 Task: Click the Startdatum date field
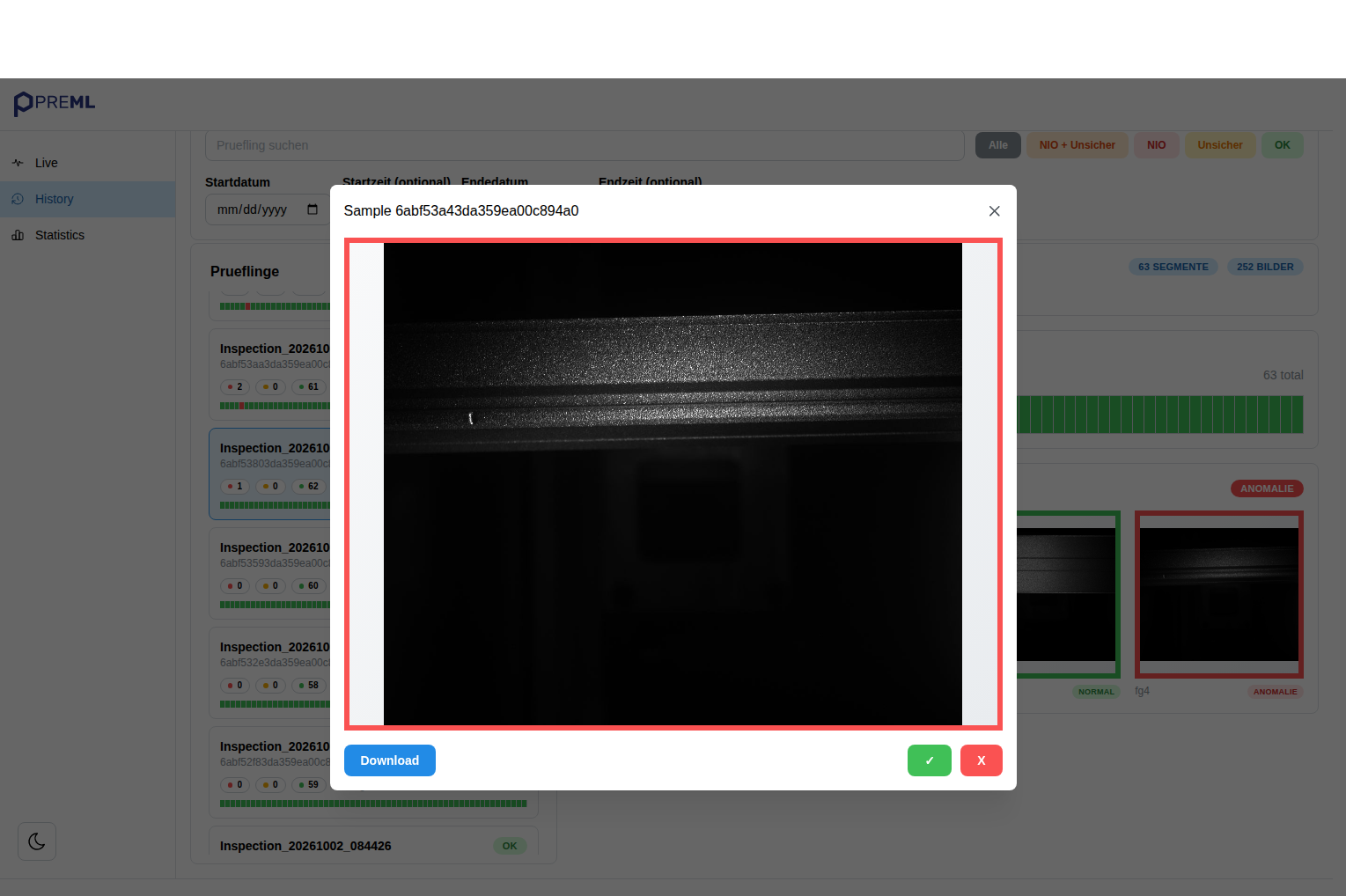point(268,209)
